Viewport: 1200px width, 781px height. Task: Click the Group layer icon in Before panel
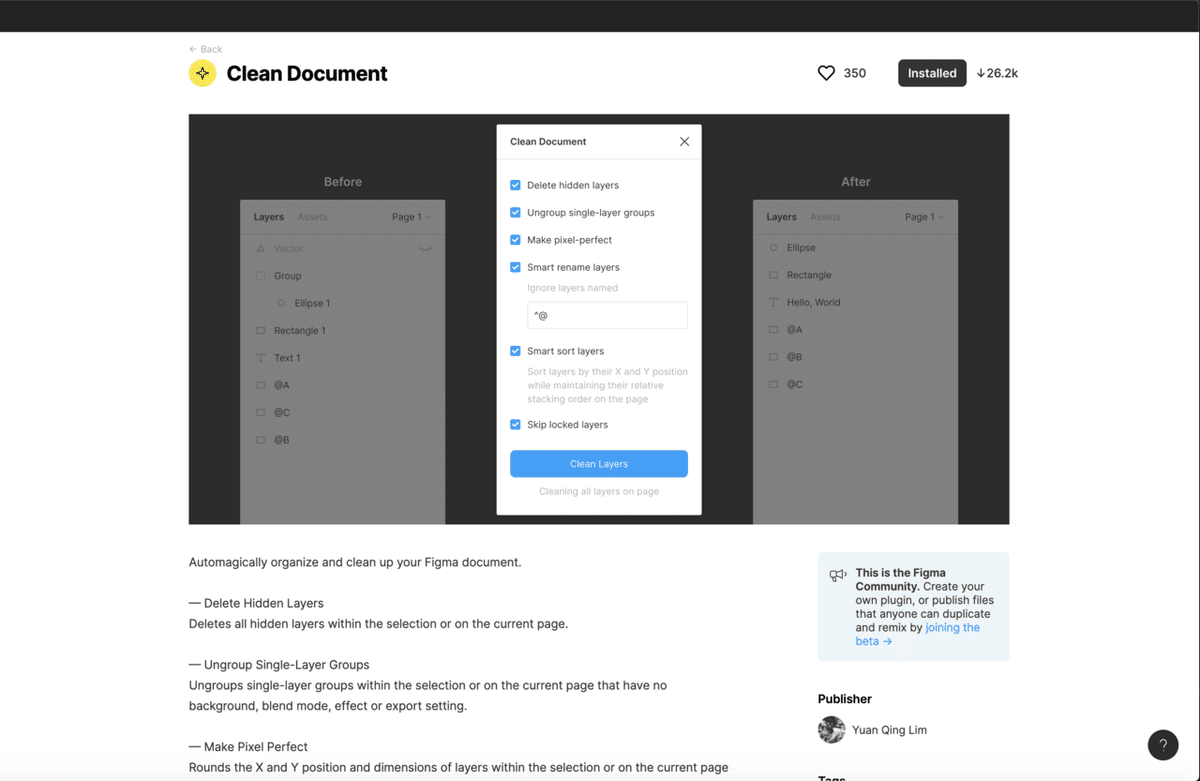click(261, 276)
